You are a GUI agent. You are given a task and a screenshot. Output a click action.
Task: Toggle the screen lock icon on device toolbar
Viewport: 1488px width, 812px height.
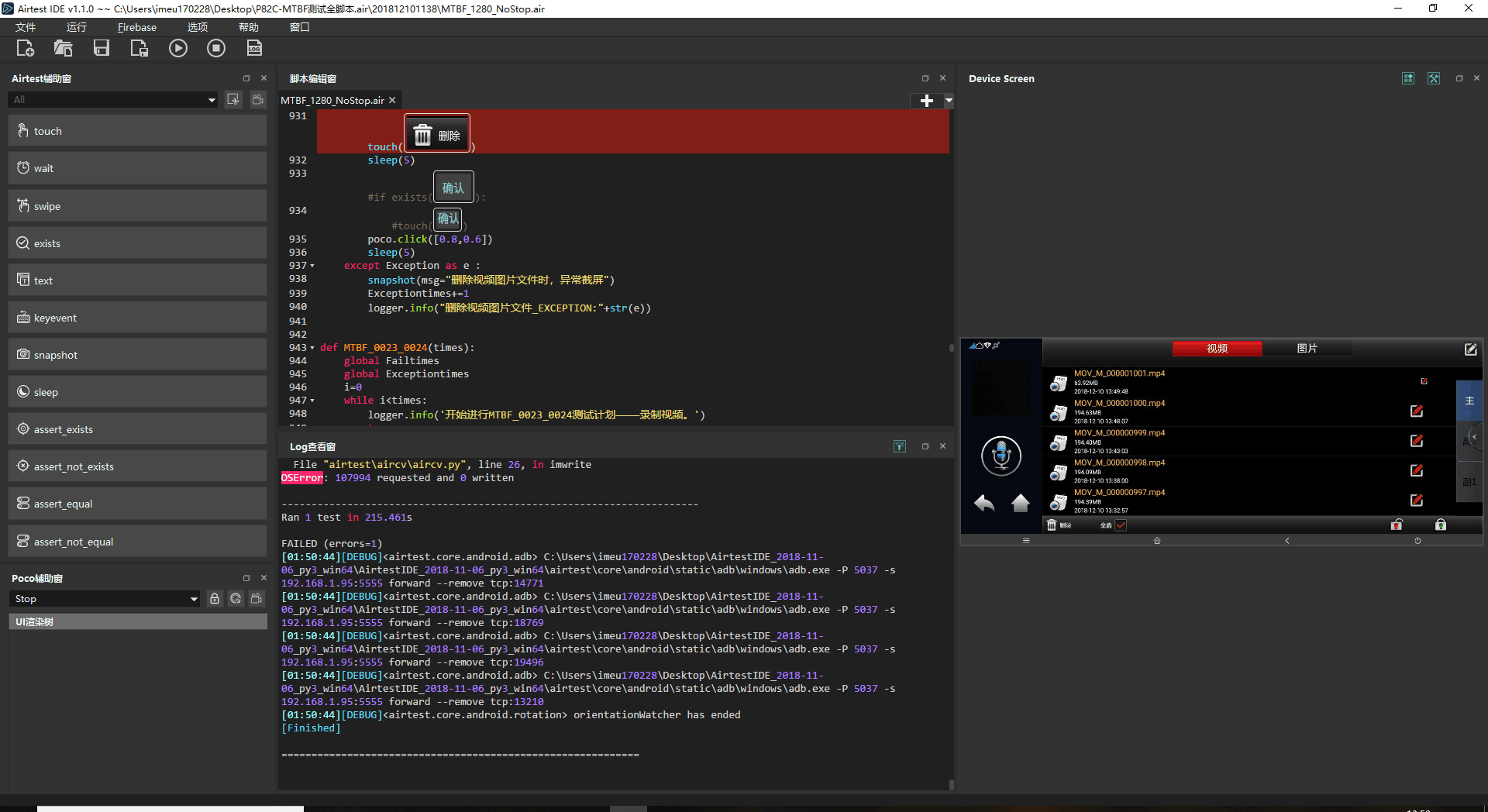1441,525
